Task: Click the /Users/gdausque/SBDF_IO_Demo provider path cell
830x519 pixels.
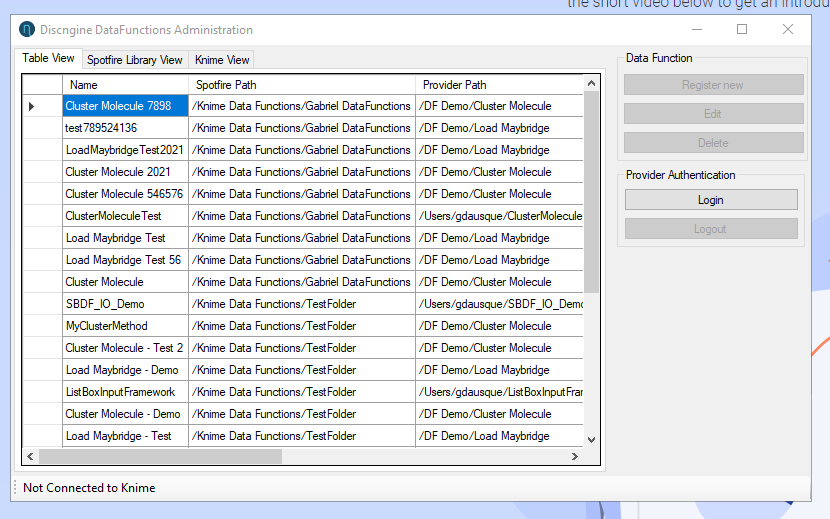Action: [500, 304]
